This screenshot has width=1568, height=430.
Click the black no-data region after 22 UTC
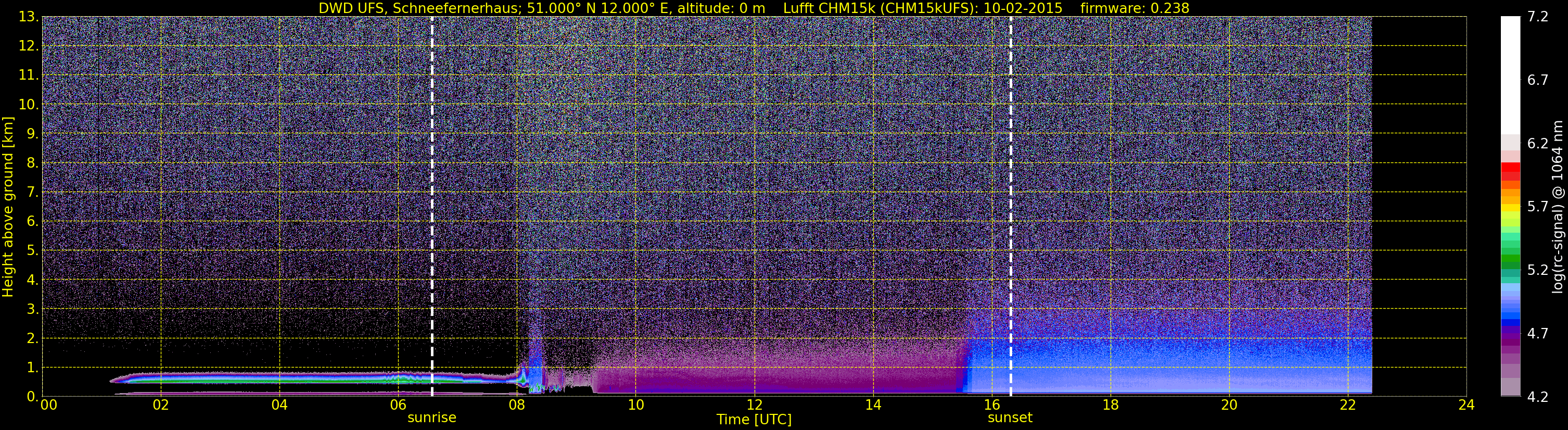pos(1419,207)
